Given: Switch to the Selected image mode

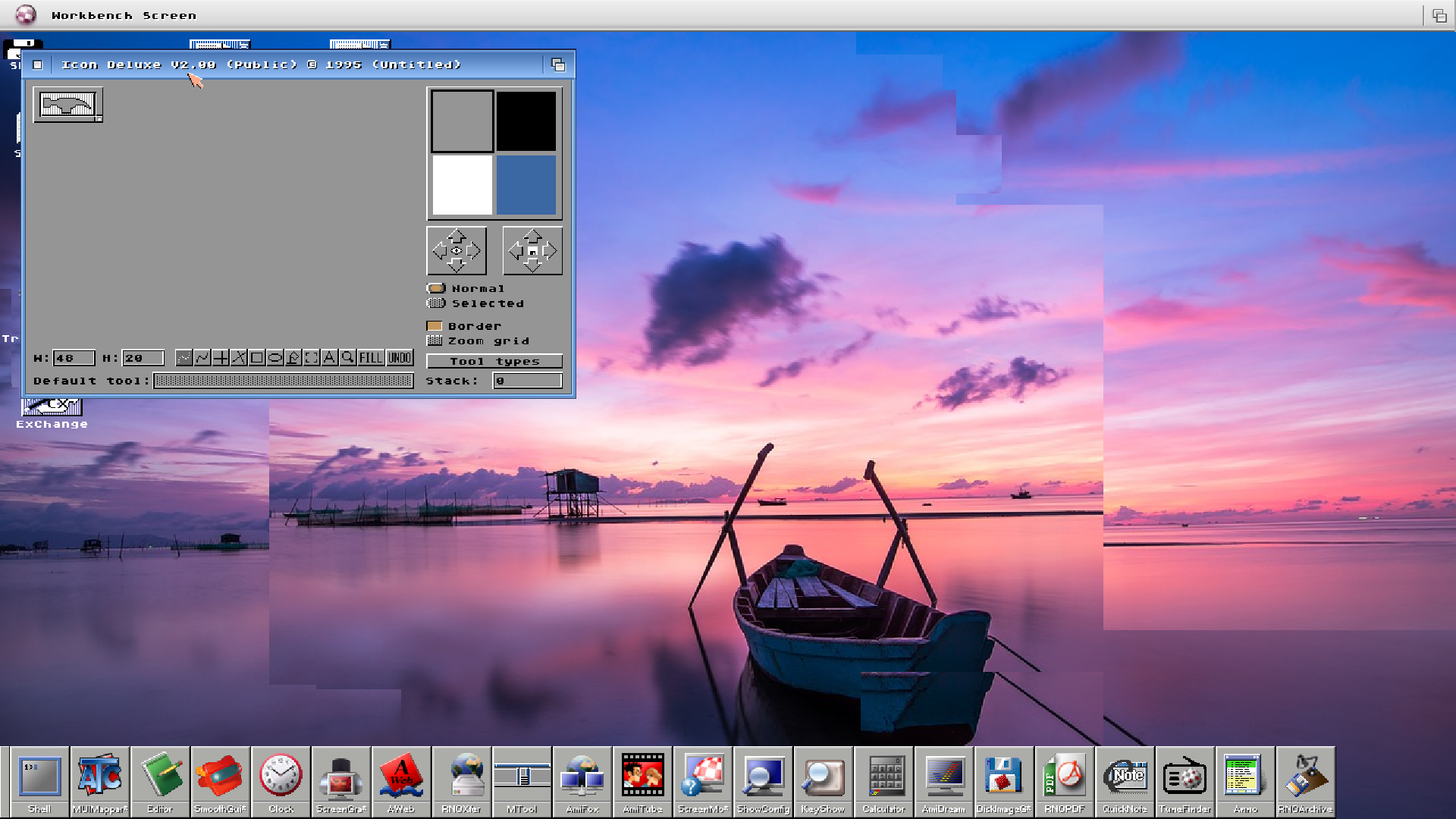Looking at the screenshot, I should (436, 303).
